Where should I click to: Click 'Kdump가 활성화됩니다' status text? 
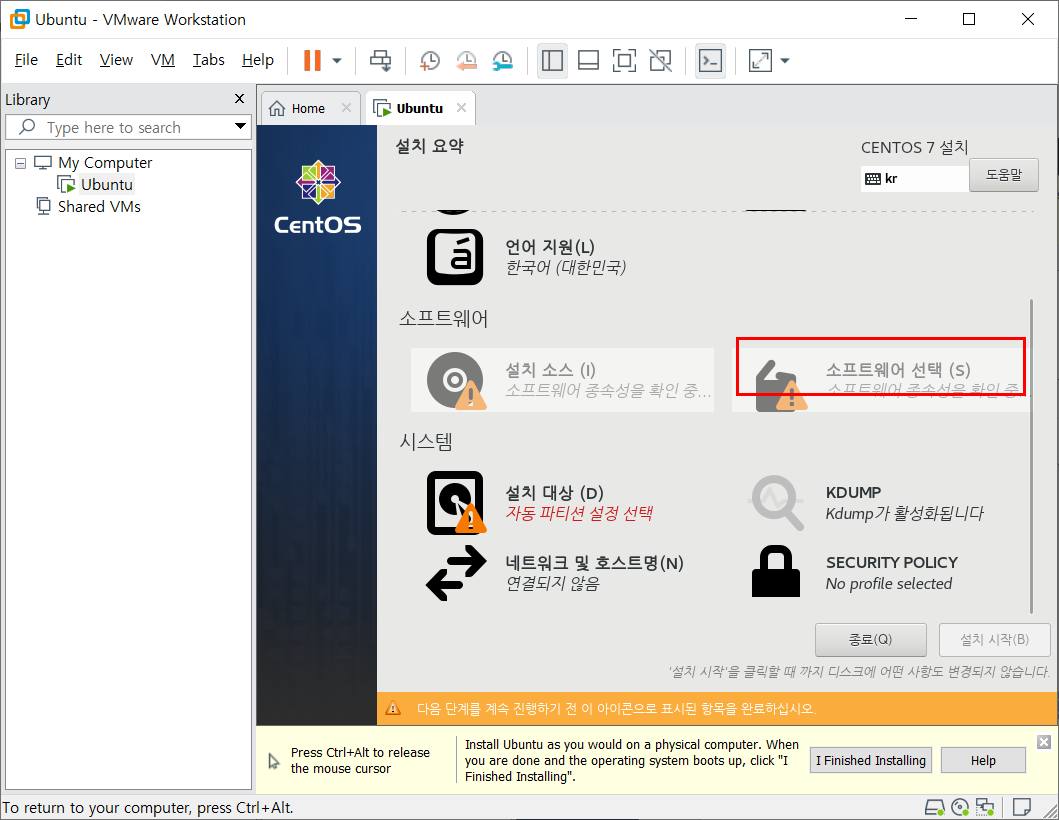click(x=904, y=513)
